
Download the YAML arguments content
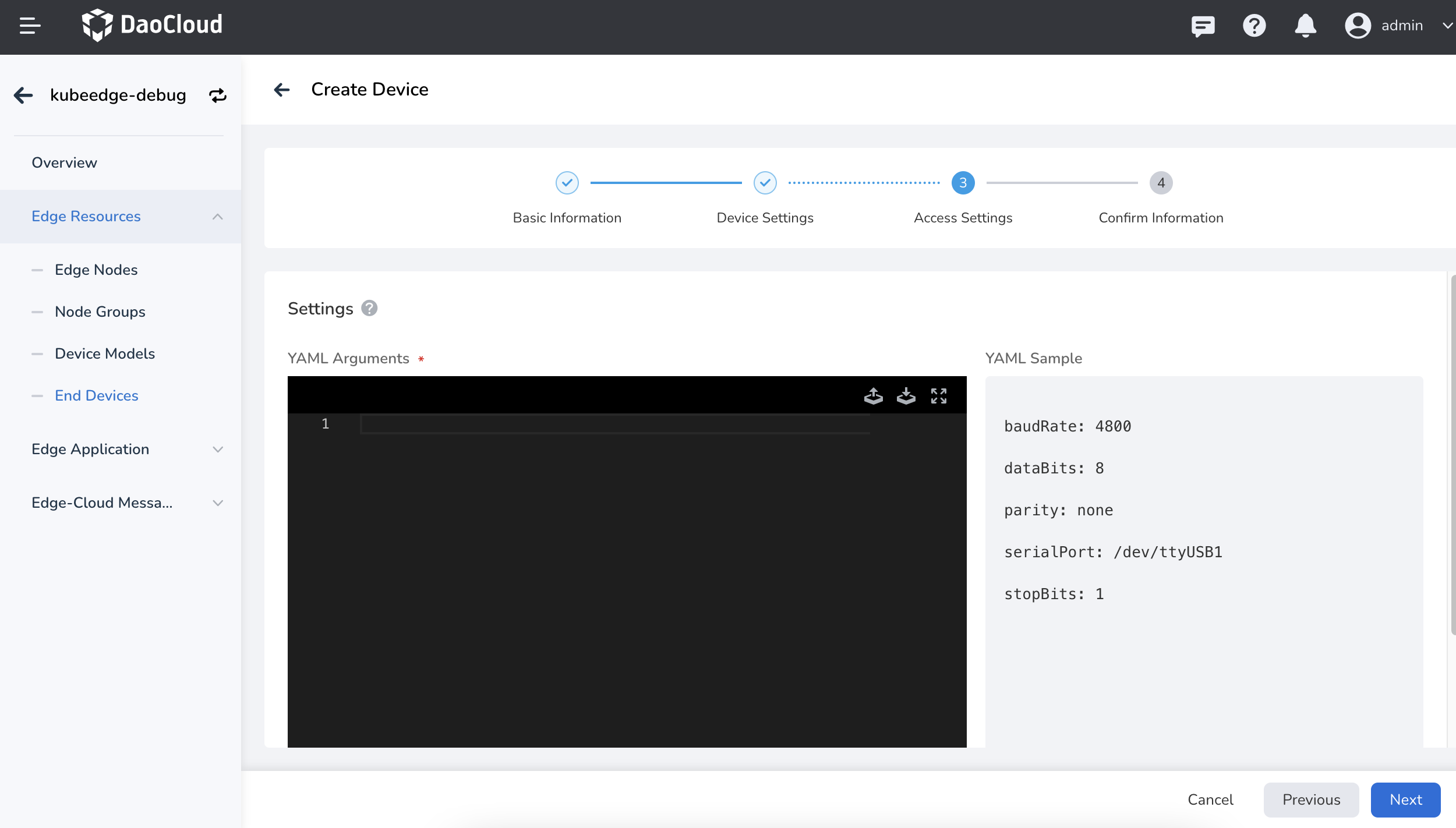(x=907, y=396)
